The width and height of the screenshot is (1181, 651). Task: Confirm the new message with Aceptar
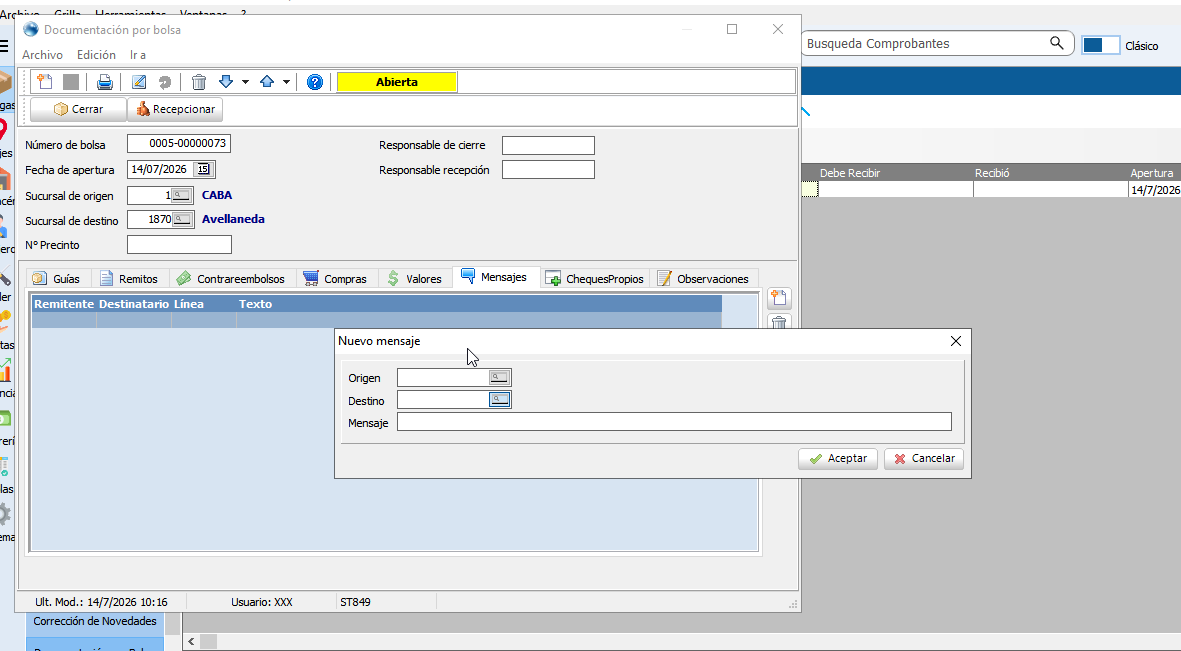(x=838, y=458)
